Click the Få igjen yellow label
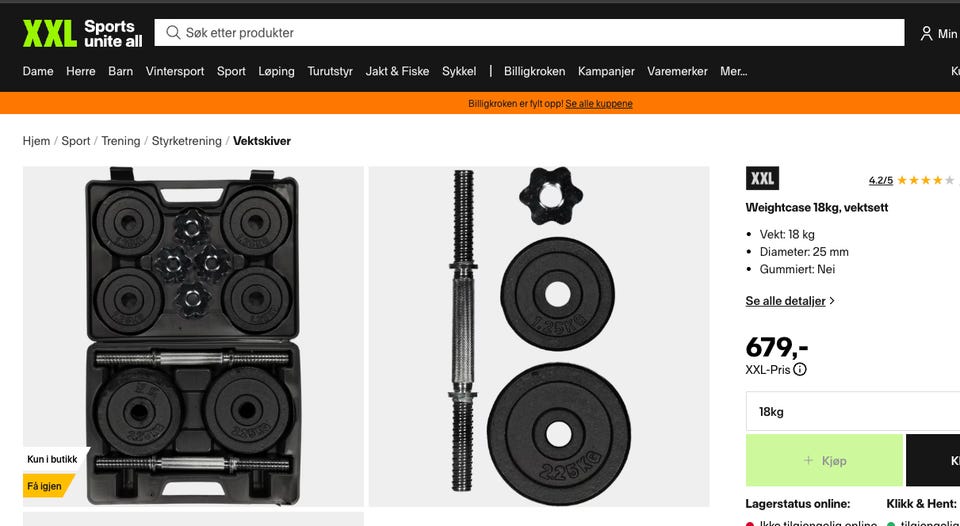The width and height of the screenshot is (960, 526). (46, 486)
